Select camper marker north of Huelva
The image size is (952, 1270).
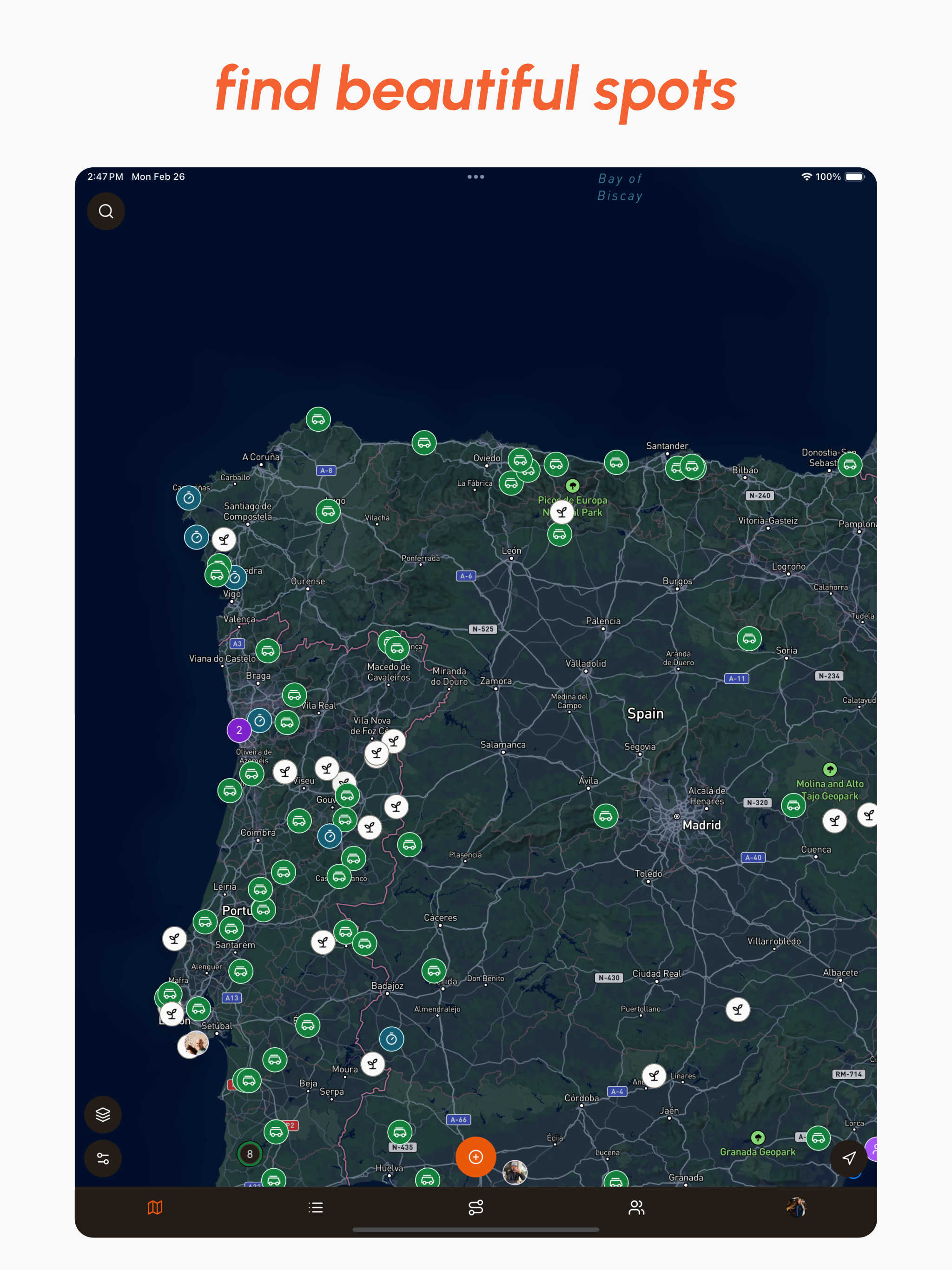click(x=400, y=1133)
